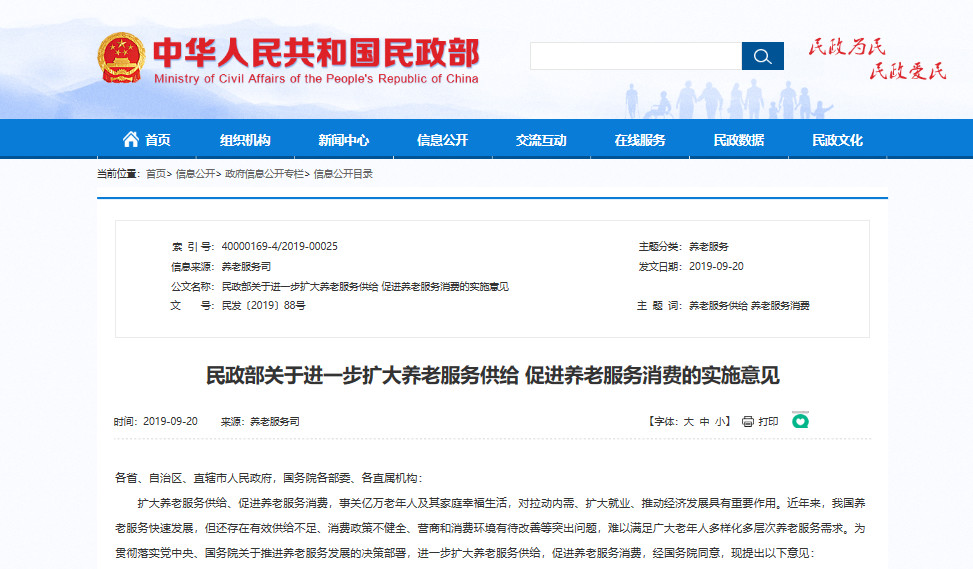Click the 主题分类 value 养老服务
973x569 pixels.
[709, 246]
